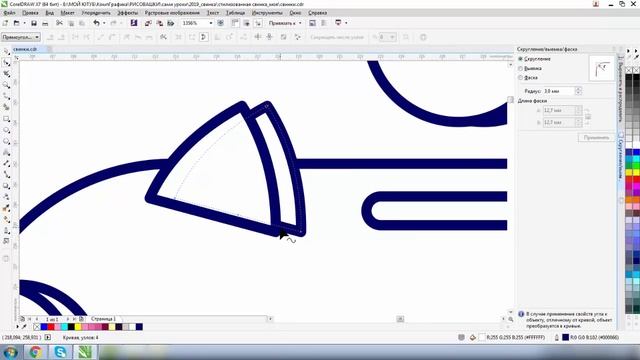
Task: Click the Open file folder icon
Action: coord(16,23)
